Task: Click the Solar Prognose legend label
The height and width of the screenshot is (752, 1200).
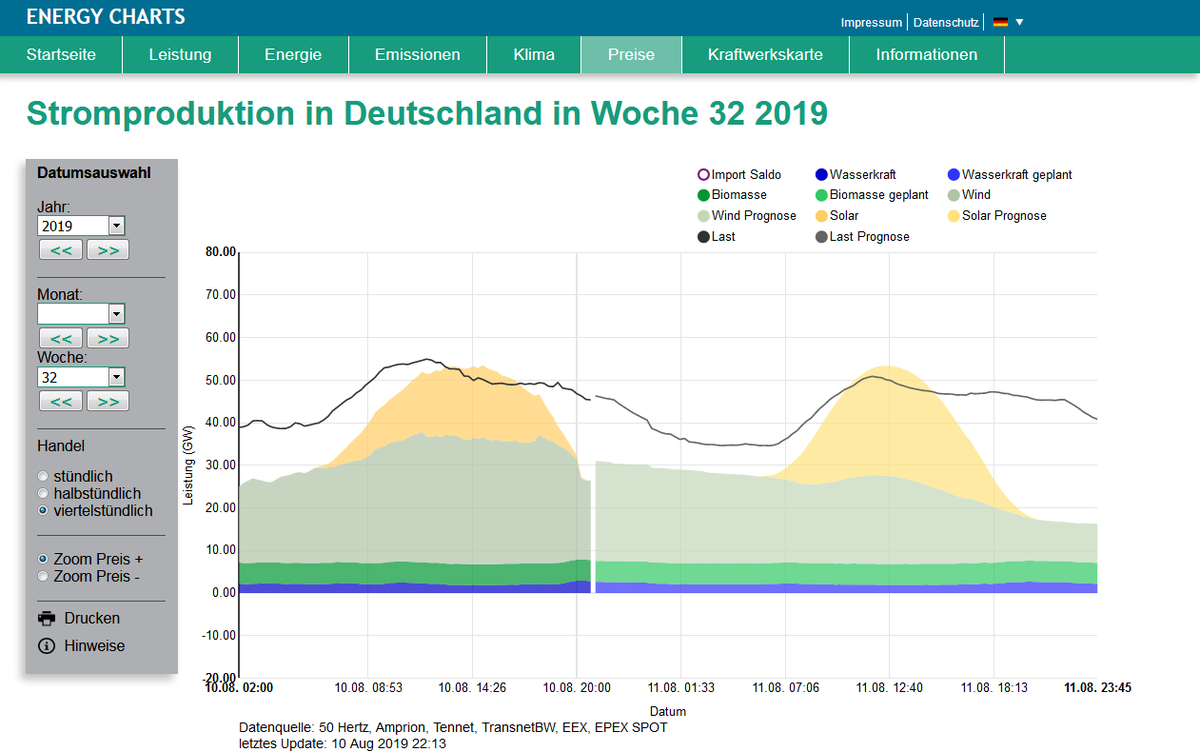Action: 1004,216
